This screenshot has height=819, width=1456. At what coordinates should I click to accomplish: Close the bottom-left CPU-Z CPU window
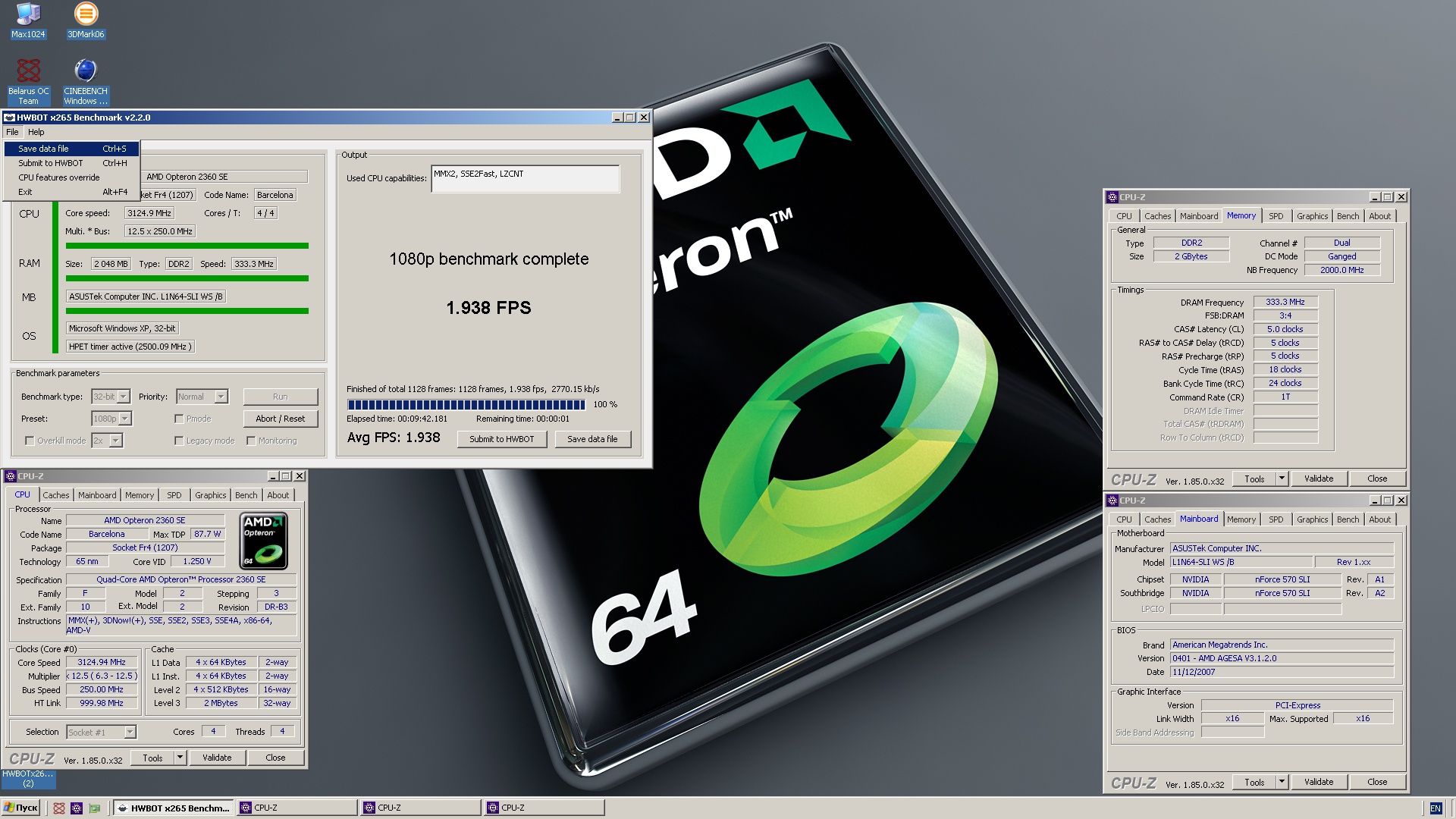[300, 476]
